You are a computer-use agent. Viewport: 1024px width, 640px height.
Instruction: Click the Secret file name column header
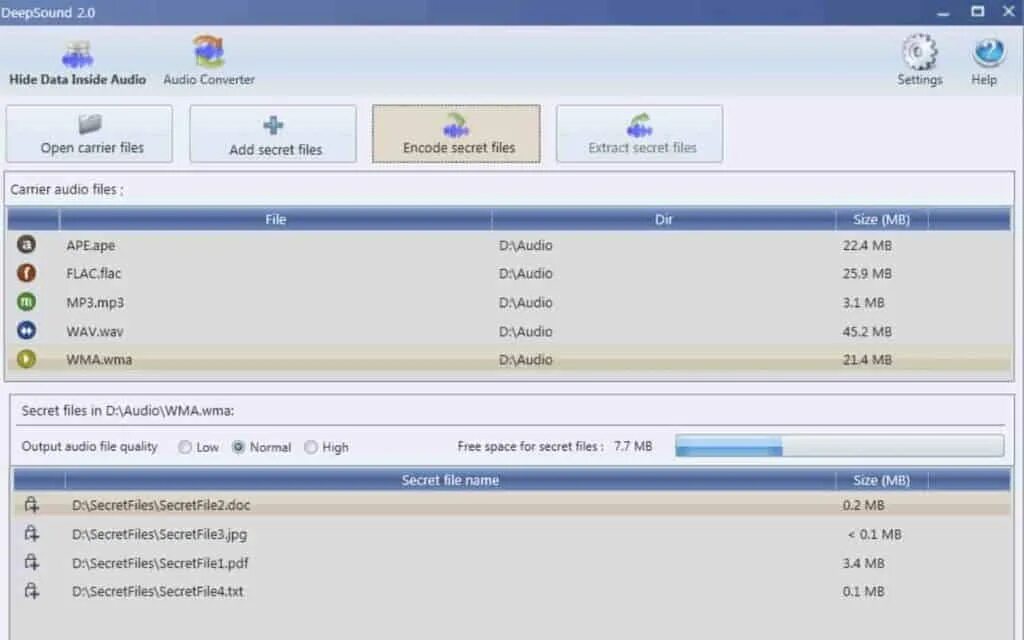coord(450,480)
